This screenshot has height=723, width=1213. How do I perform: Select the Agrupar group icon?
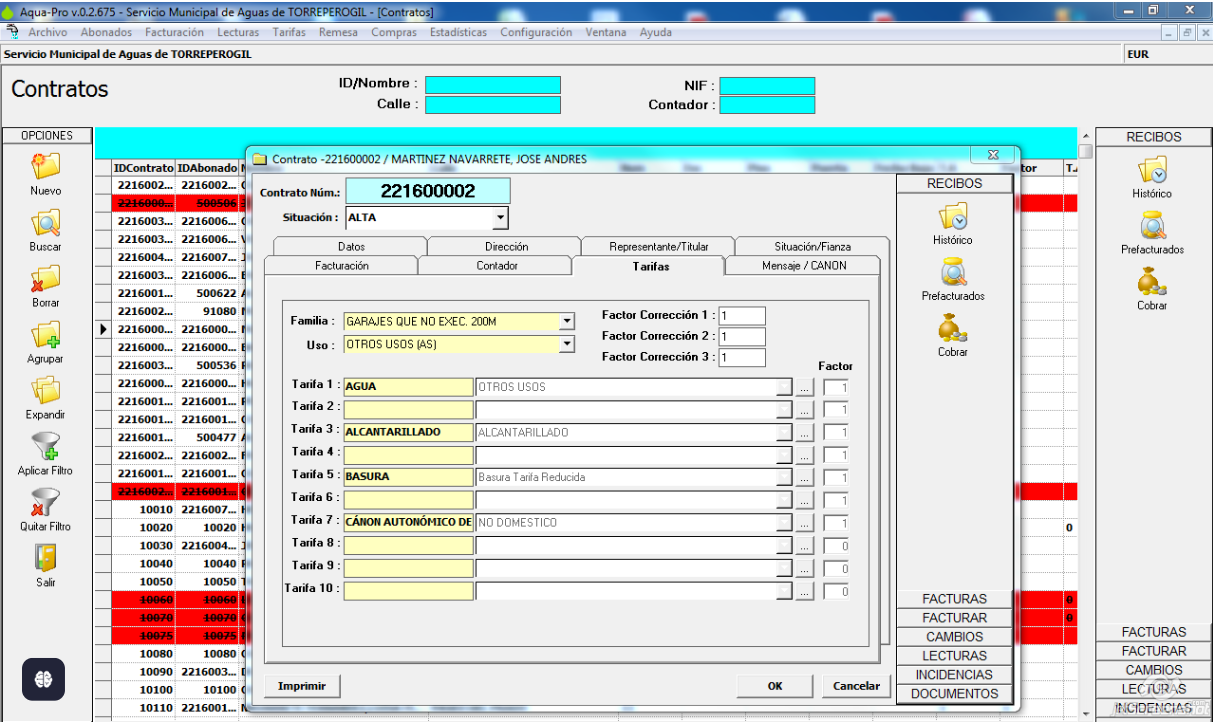45,335
